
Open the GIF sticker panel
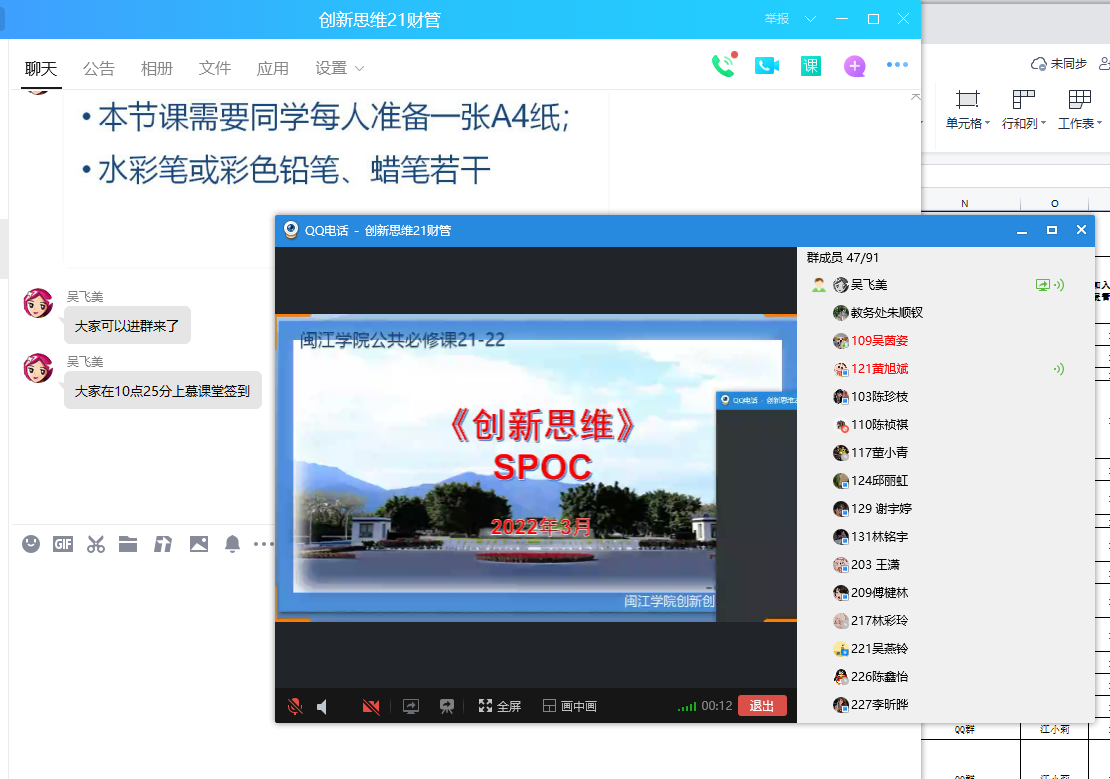[x=63, y=544]
